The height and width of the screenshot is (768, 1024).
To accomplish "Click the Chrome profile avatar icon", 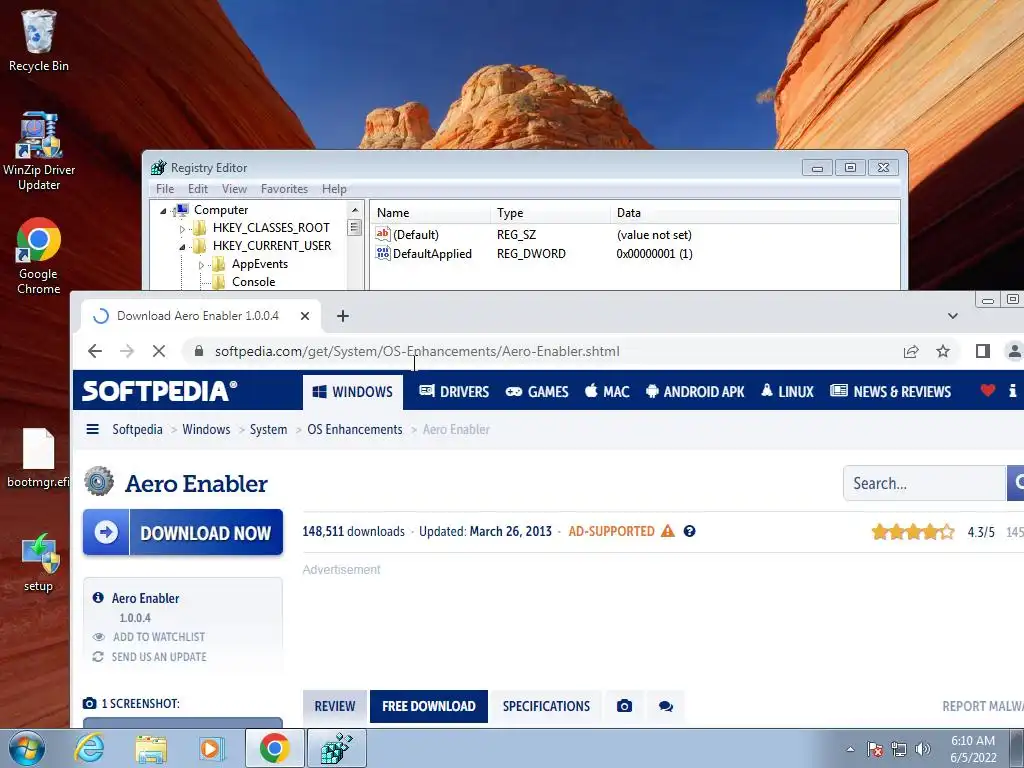I will coord(1014,351).
